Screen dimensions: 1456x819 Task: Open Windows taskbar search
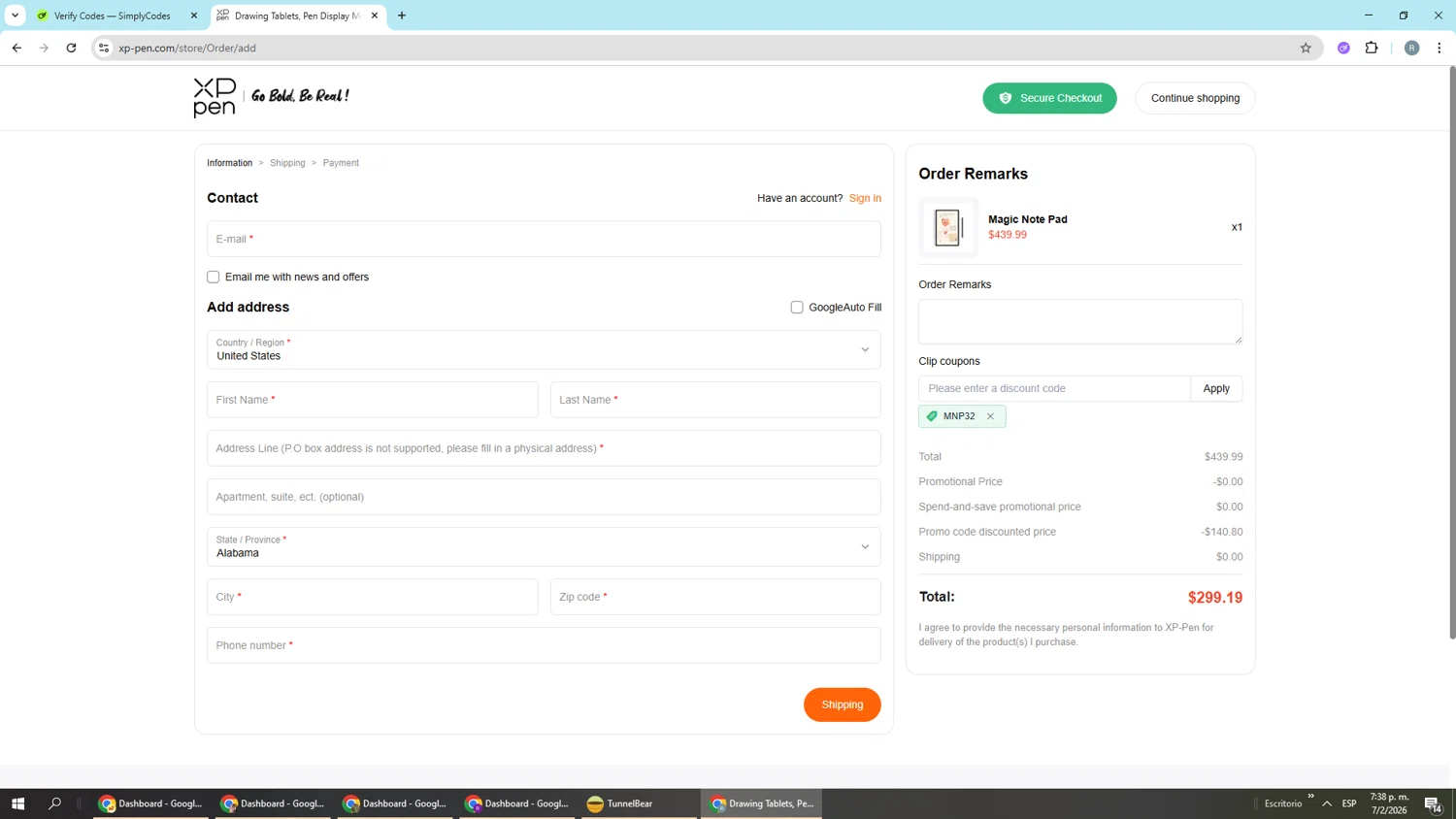[54, 803]
